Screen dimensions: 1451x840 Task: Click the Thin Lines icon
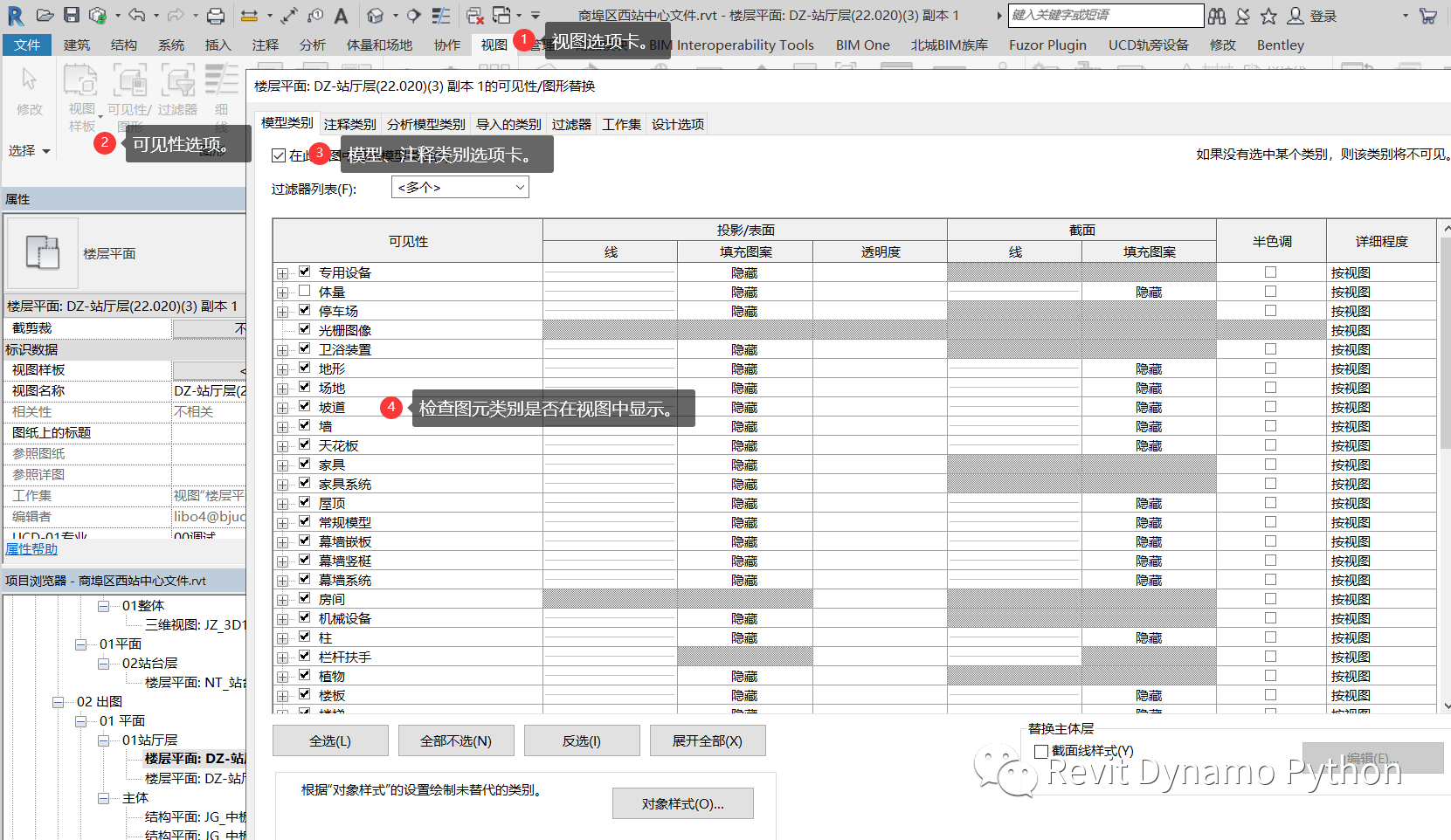tap(442, 15)
